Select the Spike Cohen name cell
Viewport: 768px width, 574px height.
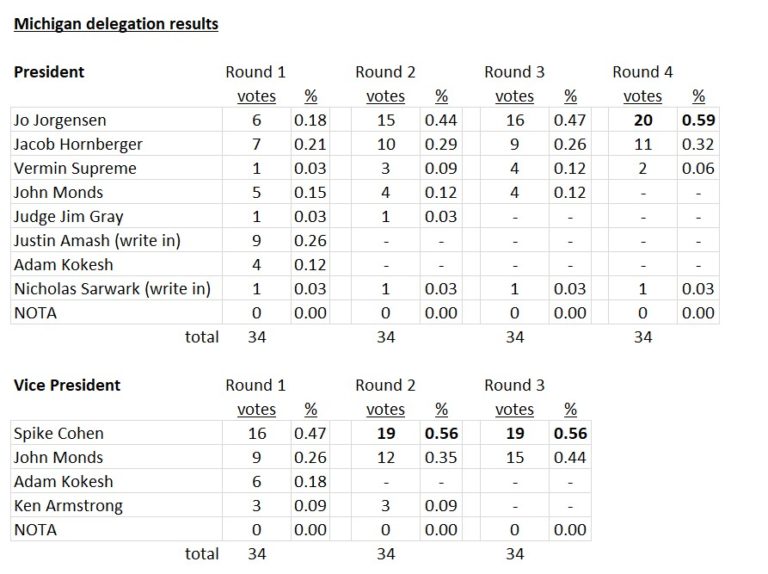point(58,433)
